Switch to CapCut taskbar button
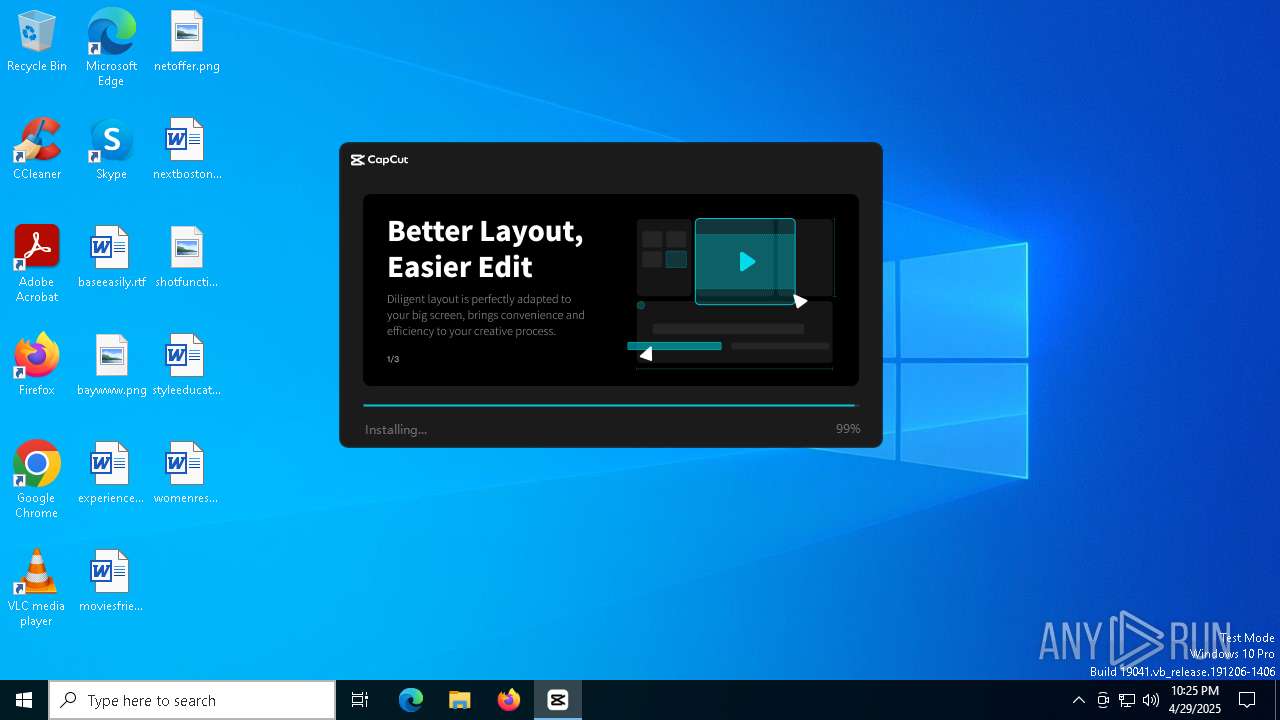Viewport: 1280px width, 720px height. 558,700
